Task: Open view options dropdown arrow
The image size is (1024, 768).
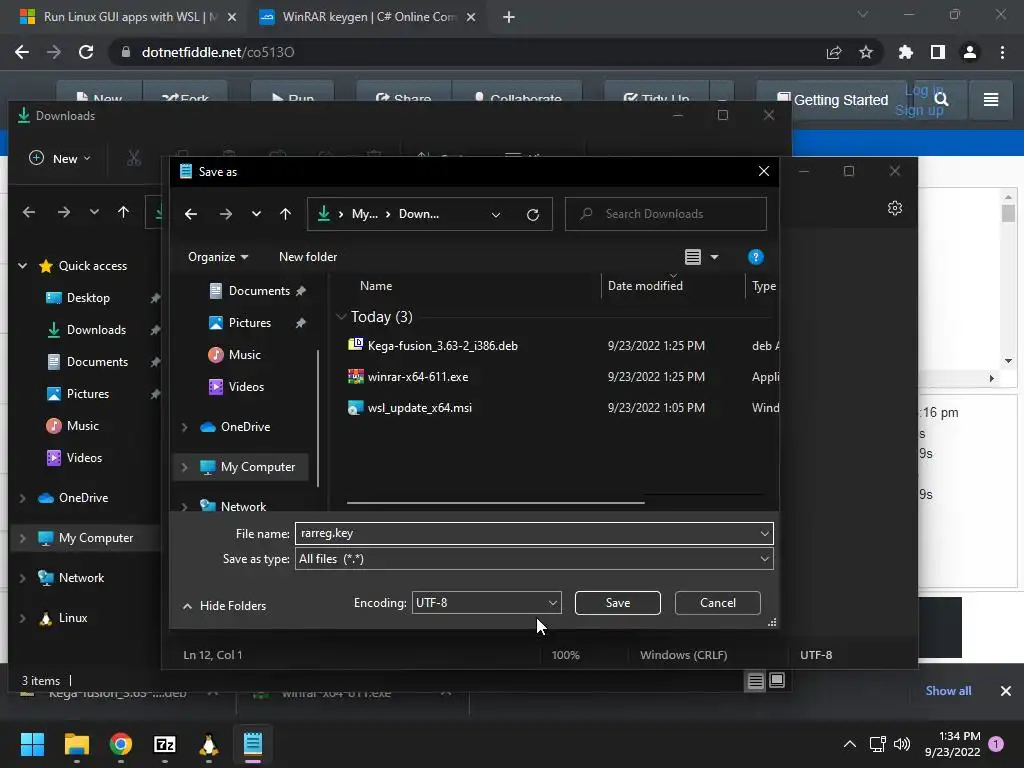Action: click(714, 257)
